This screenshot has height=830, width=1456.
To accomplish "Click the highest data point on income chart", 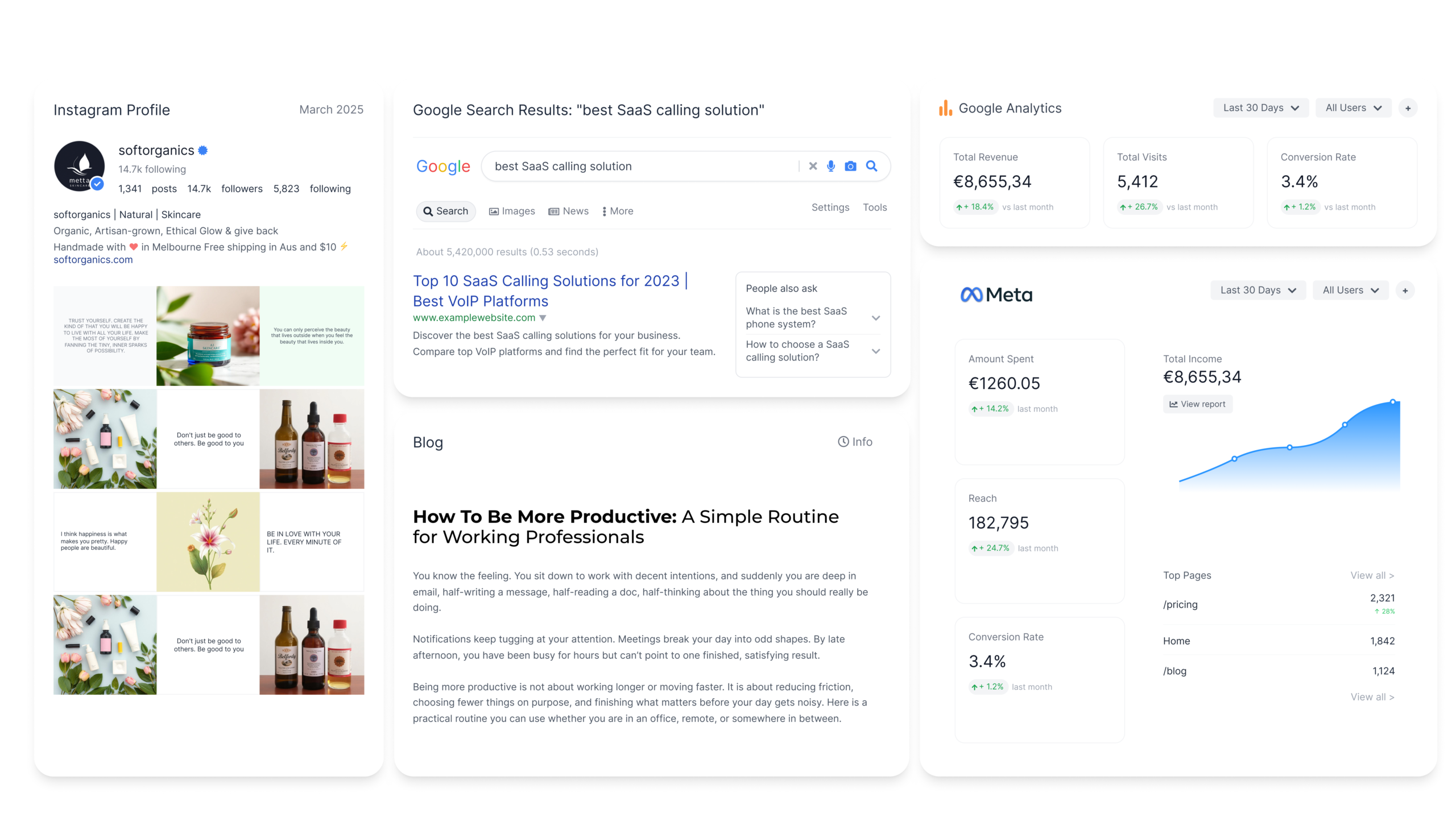I will 1392,402.
